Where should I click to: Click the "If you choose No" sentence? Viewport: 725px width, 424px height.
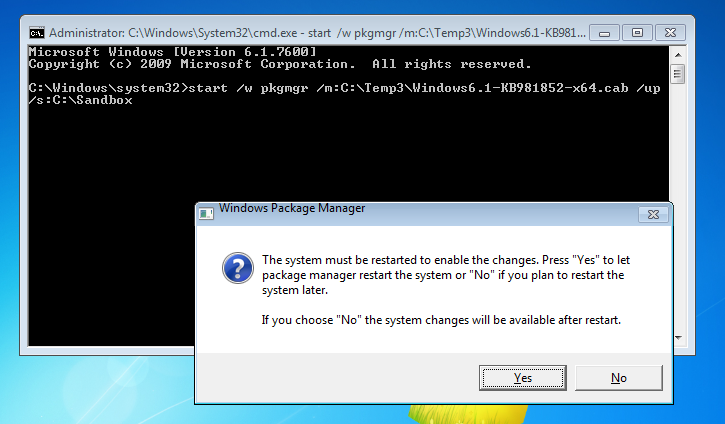(441, 320)
